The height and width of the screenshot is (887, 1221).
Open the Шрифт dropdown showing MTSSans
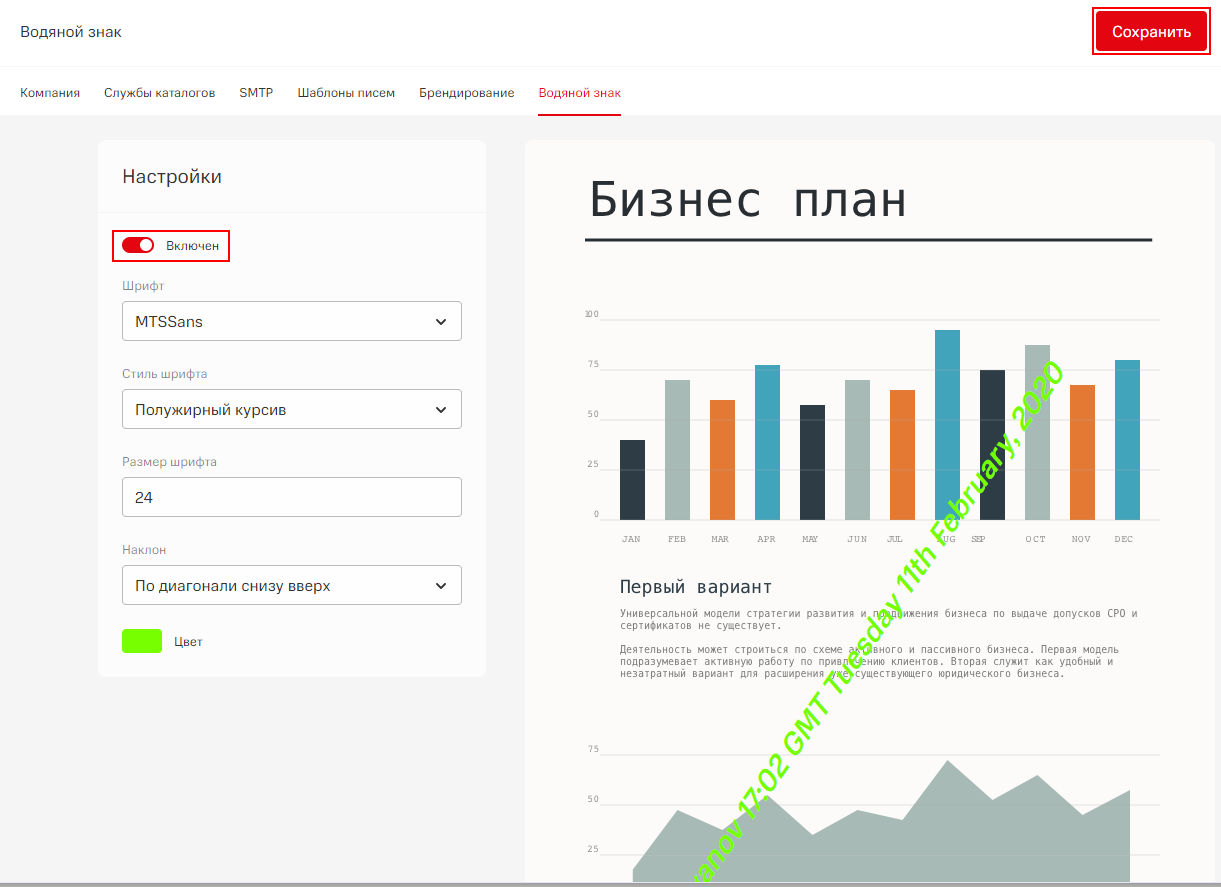[x=291, y=322]
